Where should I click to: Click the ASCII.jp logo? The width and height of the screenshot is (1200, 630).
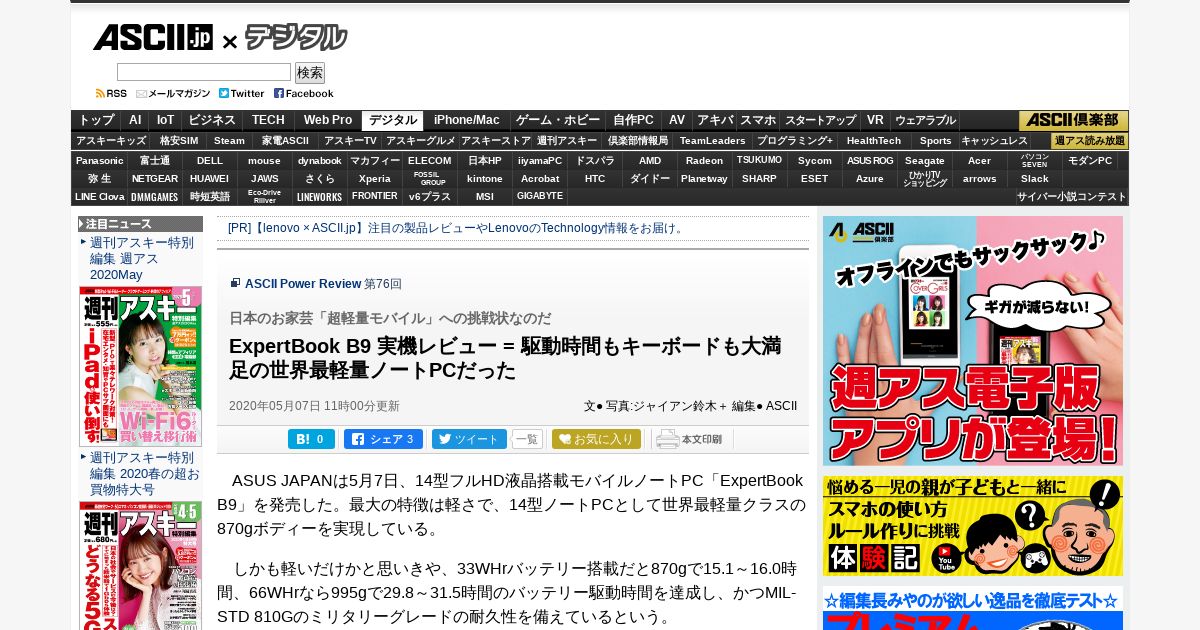(x=153, y=38)
